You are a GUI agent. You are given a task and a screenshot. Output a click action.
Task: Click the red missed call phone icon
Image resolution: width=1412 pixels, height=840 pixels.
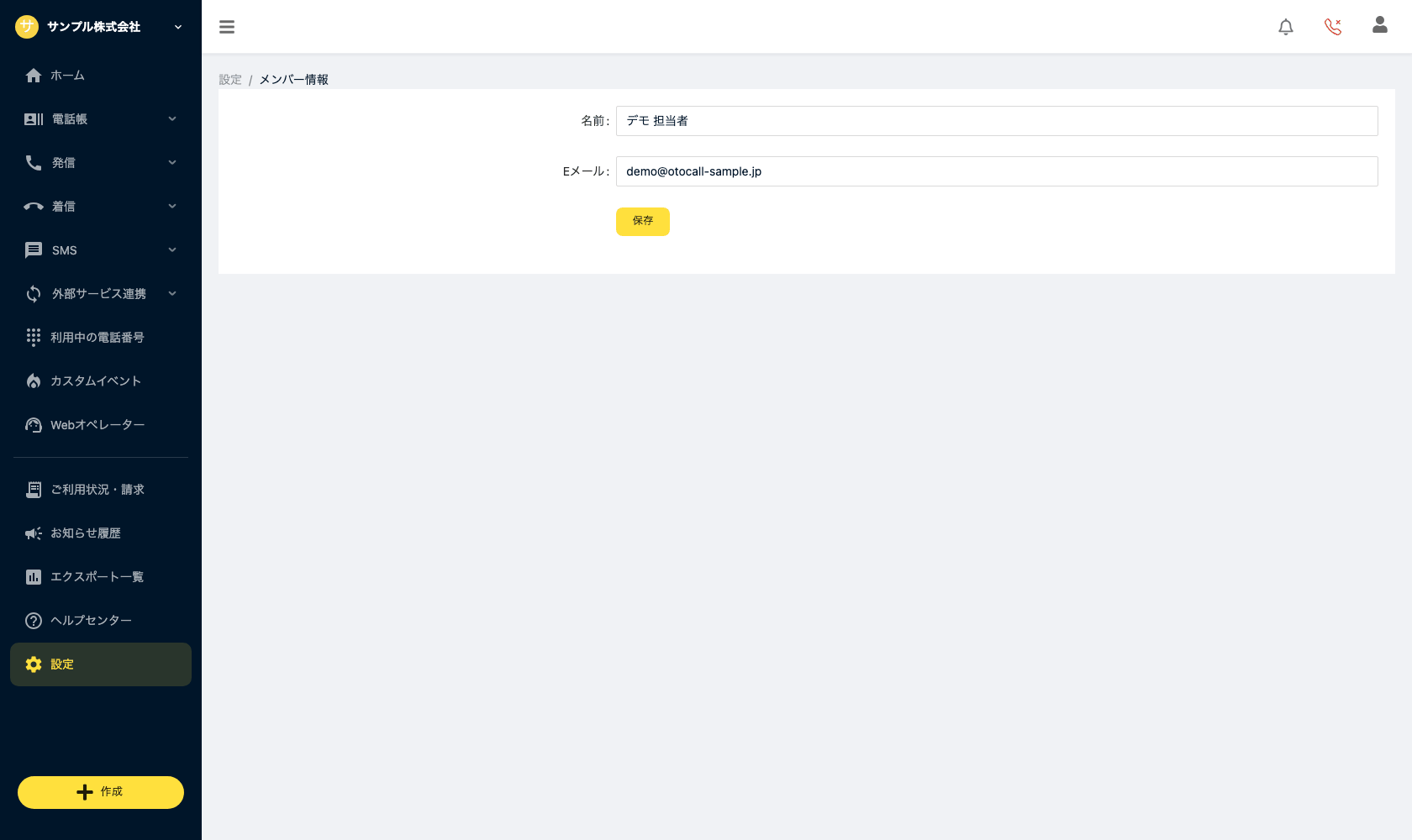[x=1333, y=27]
